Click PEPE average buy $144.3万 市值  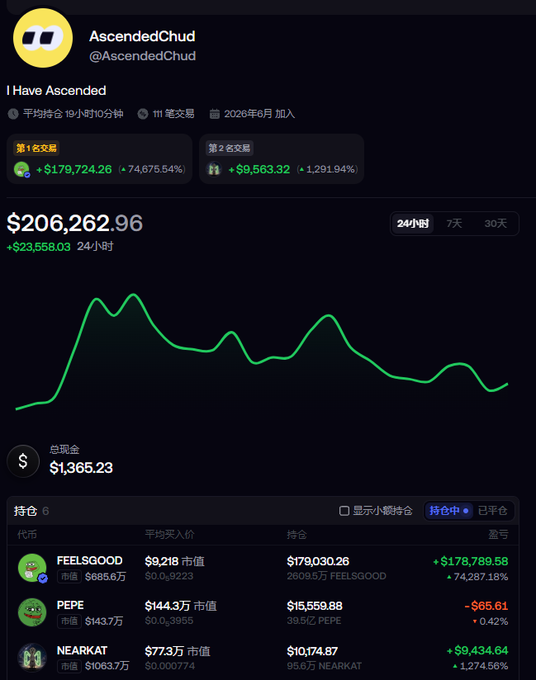(181, 606)
